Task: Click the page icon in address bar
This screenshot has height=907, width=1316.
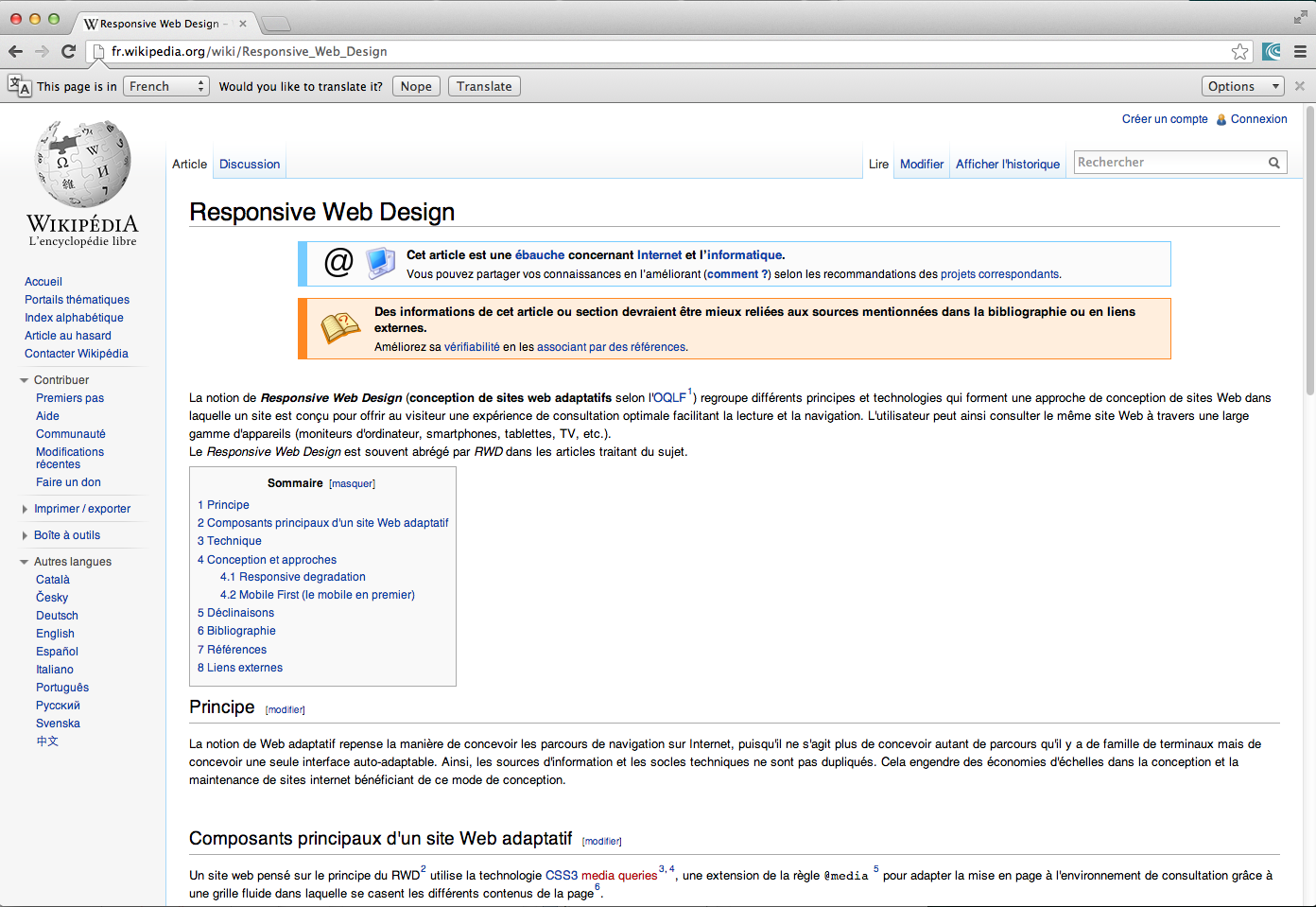Action: (x=98, y=51)
